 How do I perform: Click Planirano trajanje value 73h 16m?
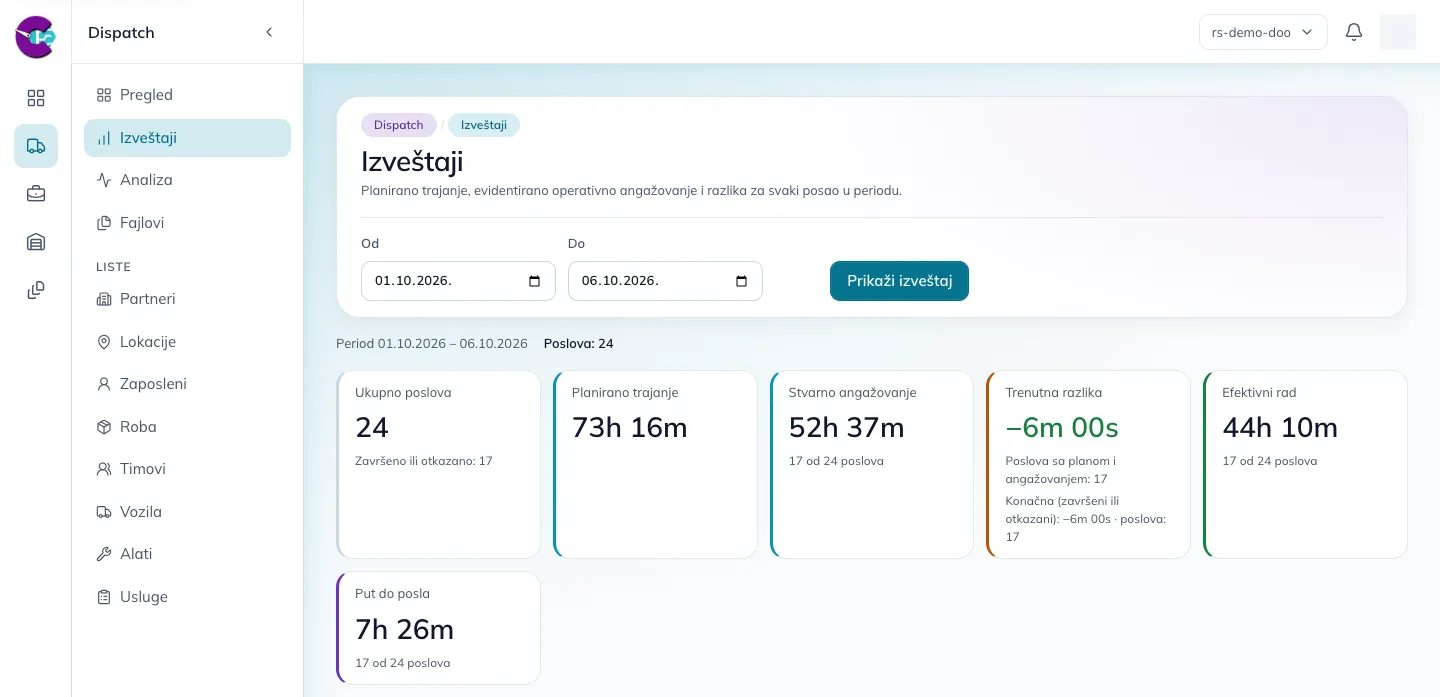click(630, 428)
